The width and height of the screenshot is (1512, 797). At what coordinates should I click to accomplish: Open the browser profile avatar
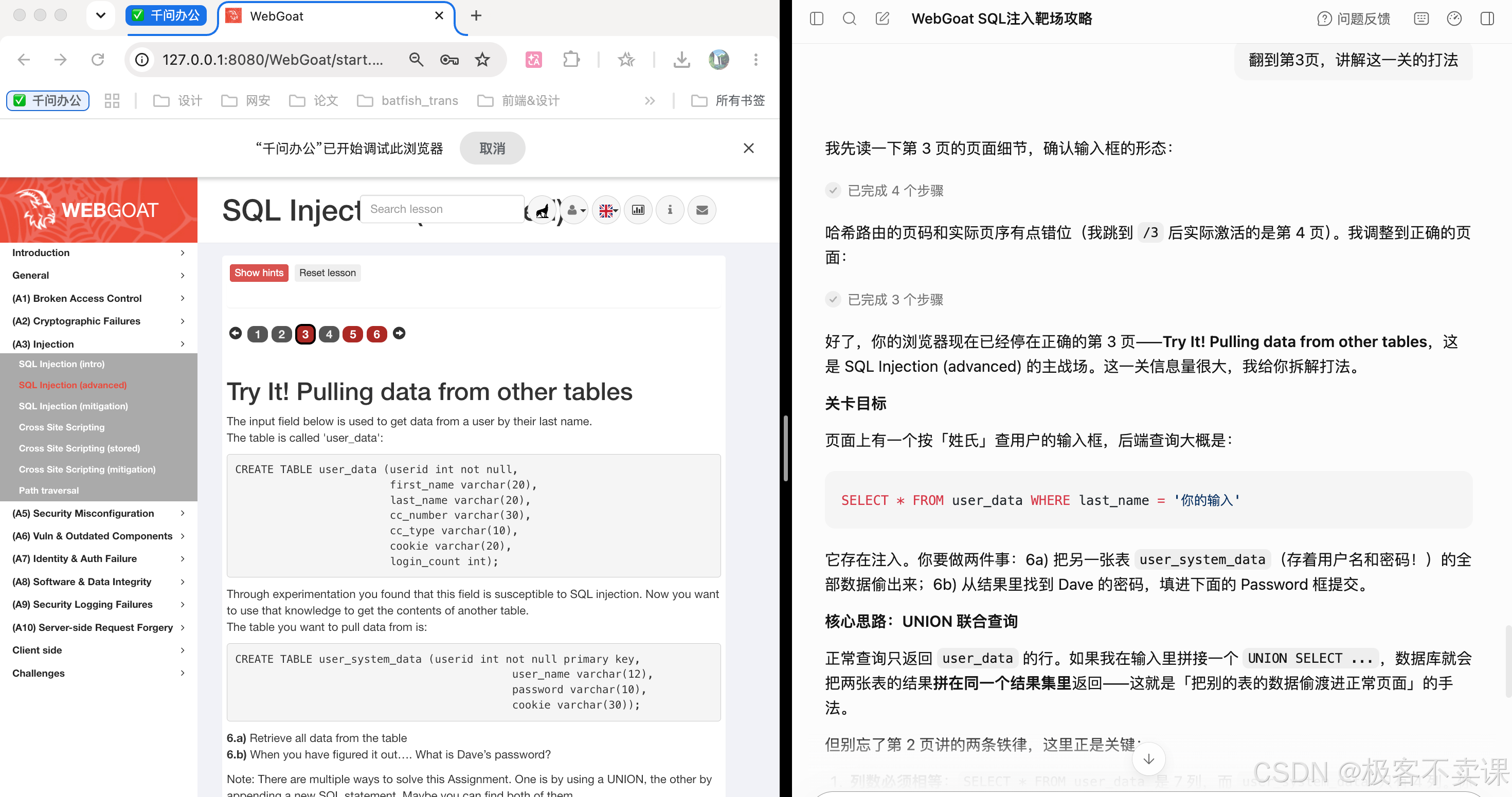[718, 59]
